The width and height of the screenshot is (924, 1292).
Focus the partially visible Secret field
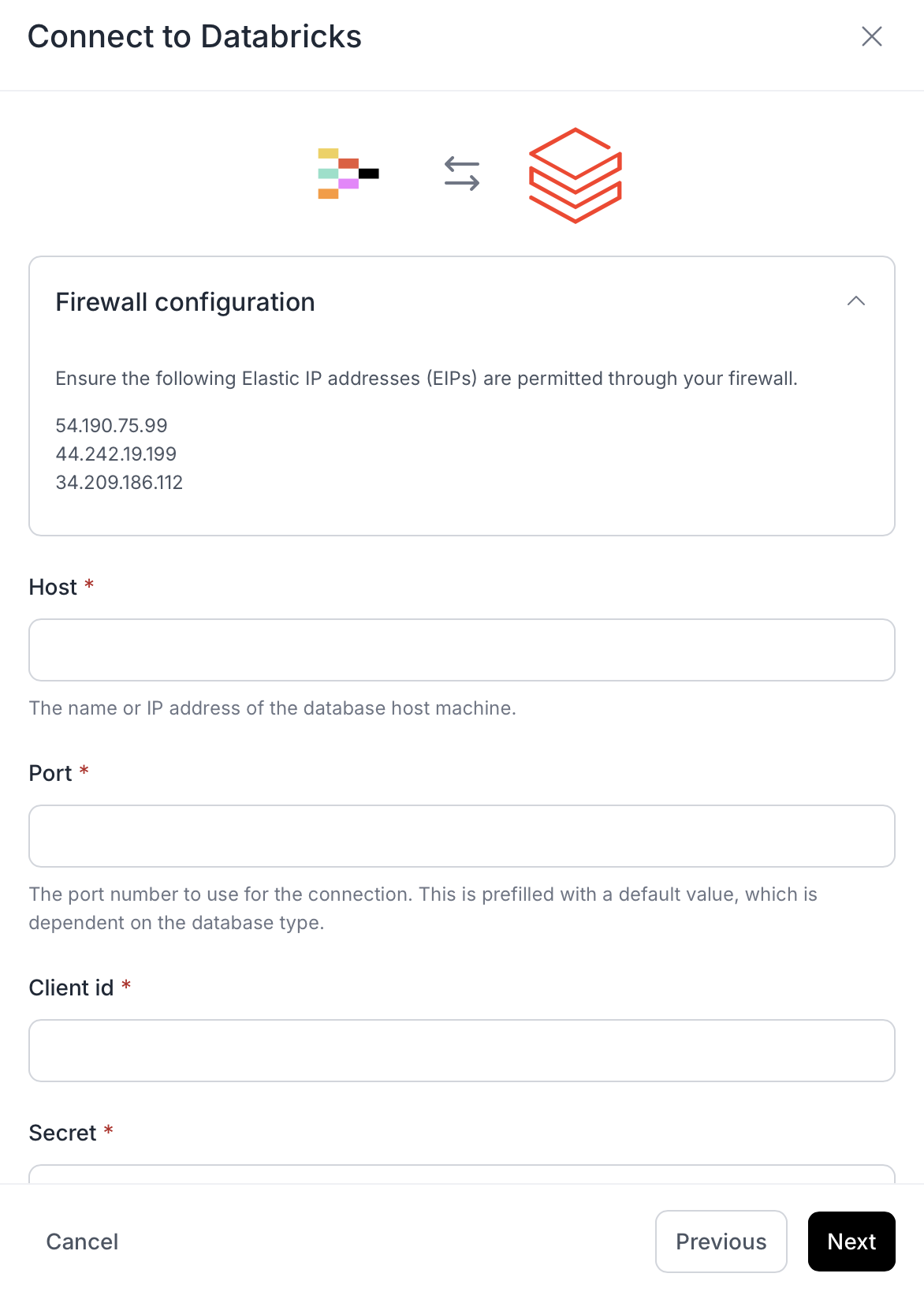point(462,1174)
